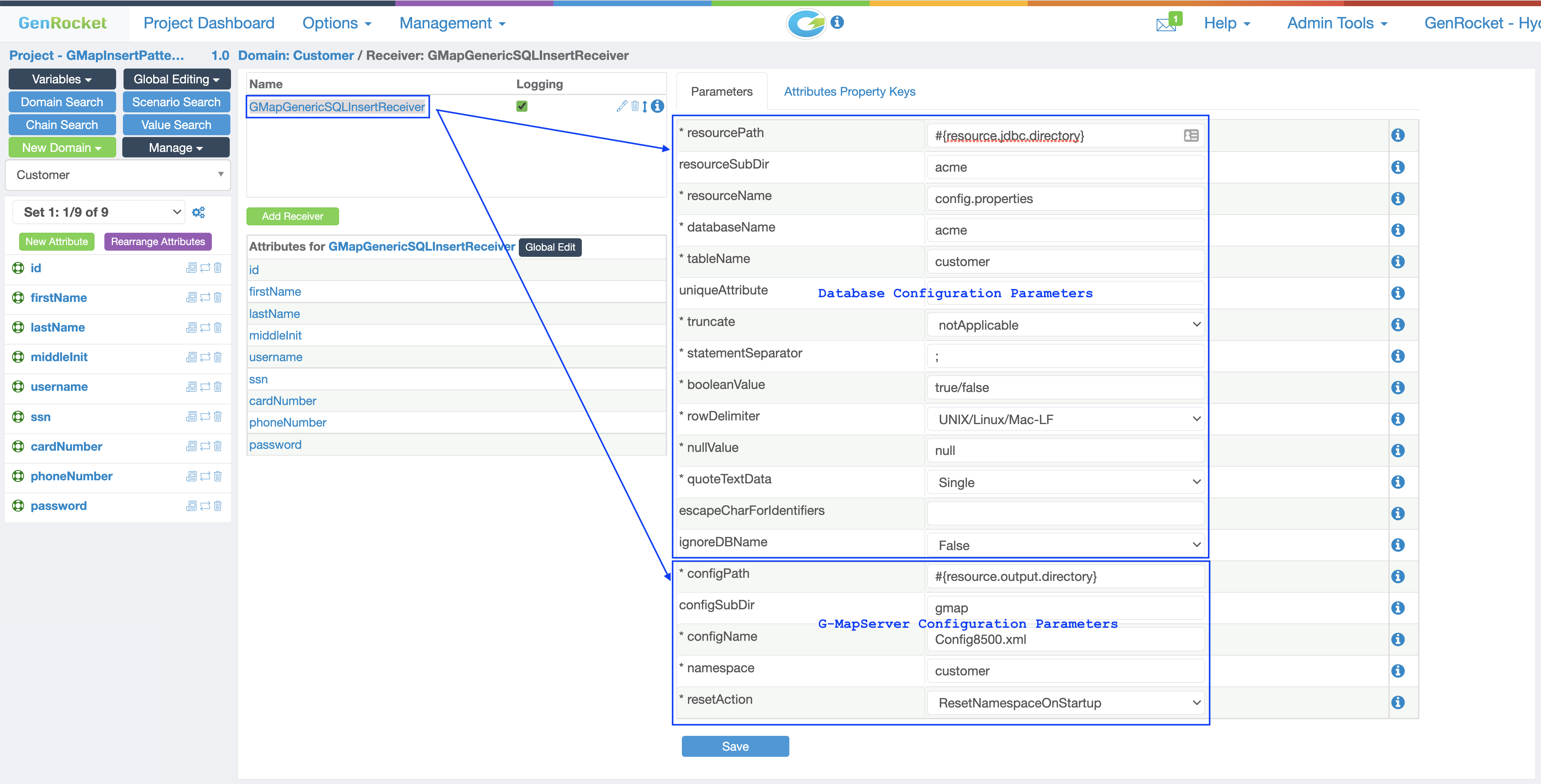The height and width of the screenshot is (784, 1541).
Task: Click the copy icon for cardNumber attribute
Action: [x=191, y=446]
